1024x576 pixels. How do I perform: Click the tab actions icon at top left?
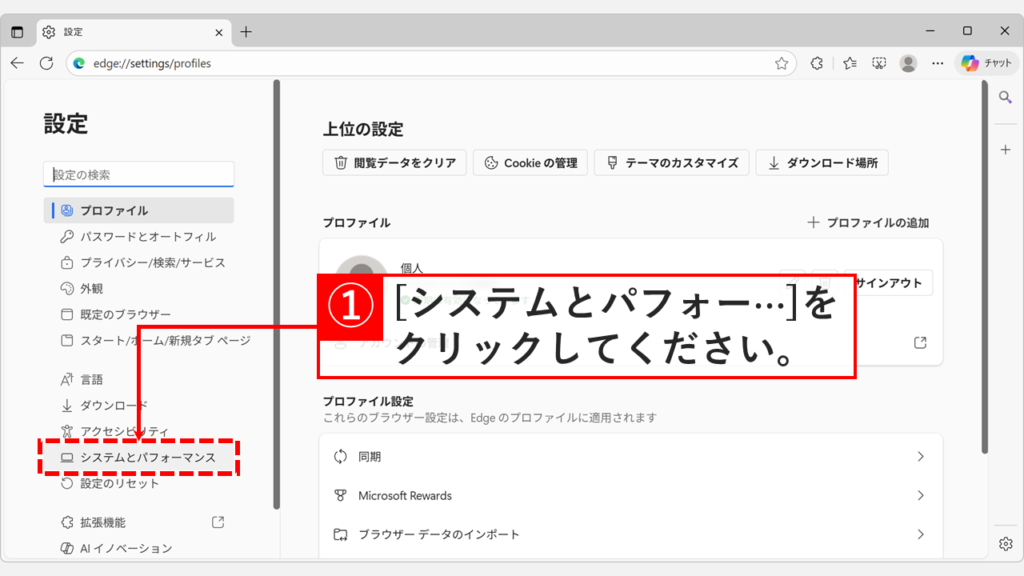(16, 32)
